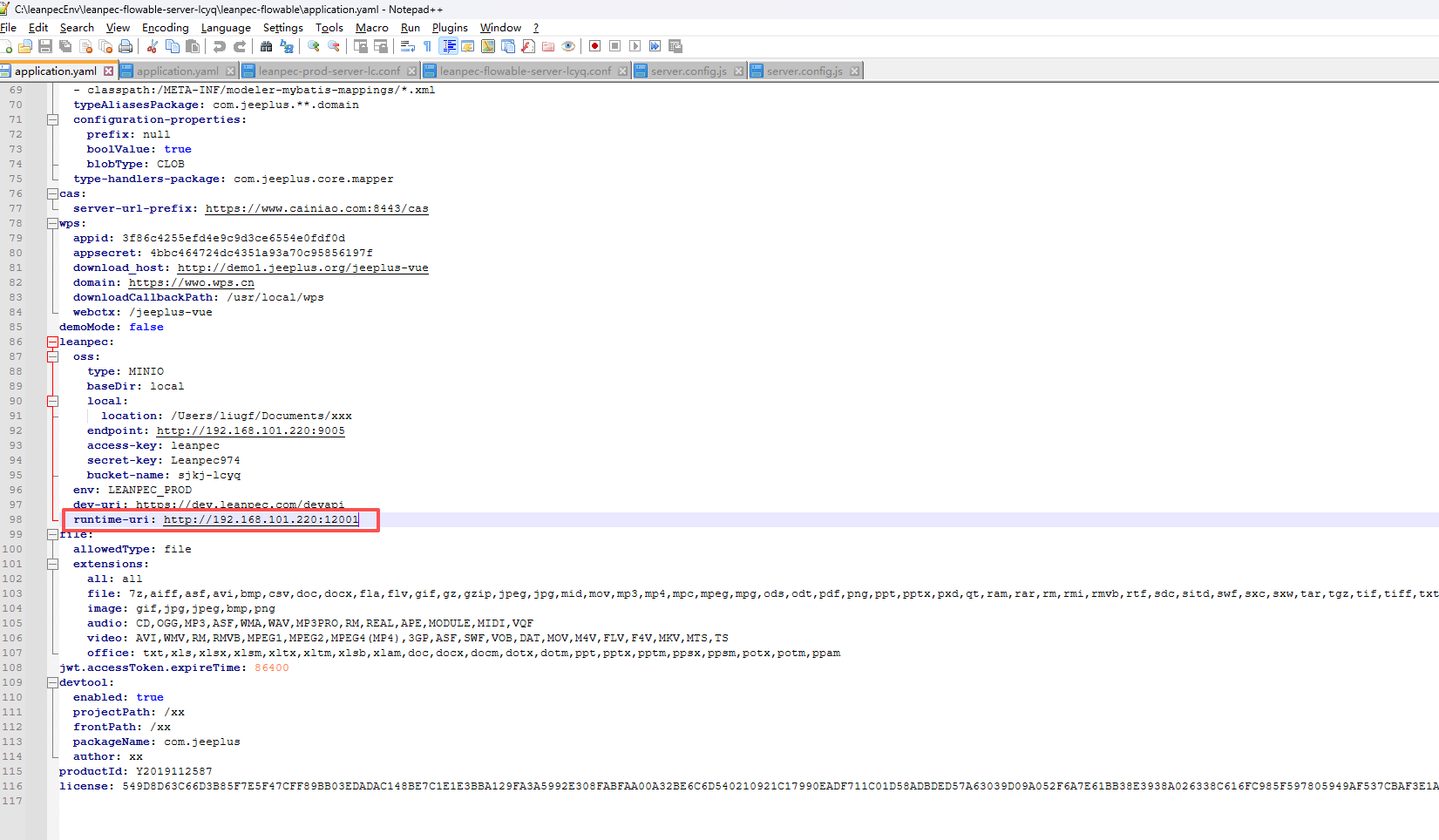This screenshot has height=840, width=1439.
Task: Click the endpoint 192.168.101.220:9005 link
Action: click(251, 430)
